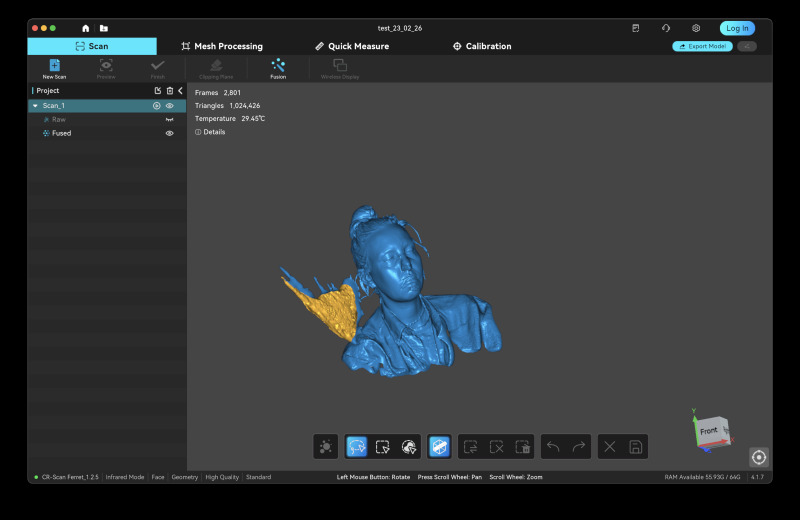Click the Export Model button
The image size is (800, 520).
(703, 46)
